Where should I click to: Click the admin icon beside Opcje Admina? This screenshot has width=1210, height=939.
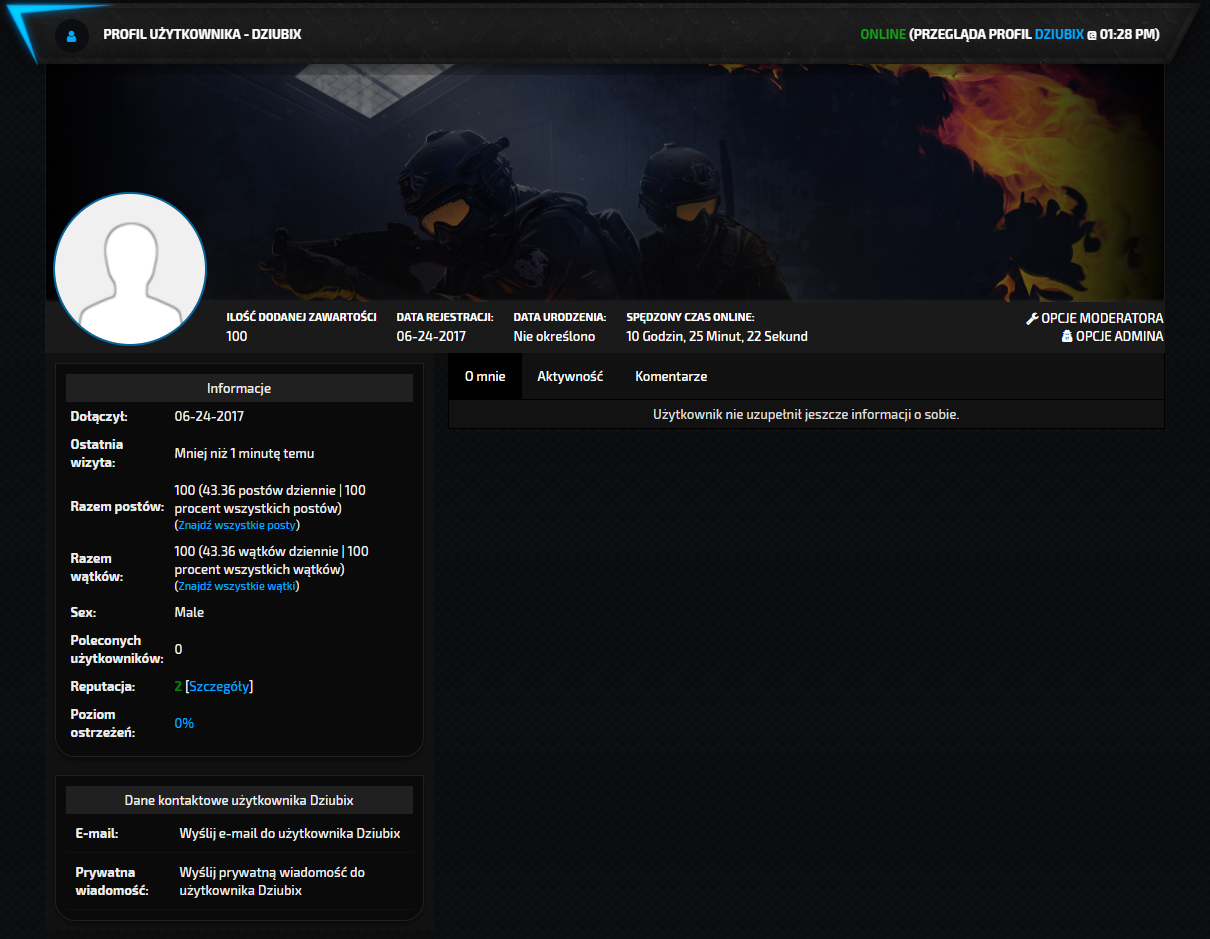[x=1067, y=337]
